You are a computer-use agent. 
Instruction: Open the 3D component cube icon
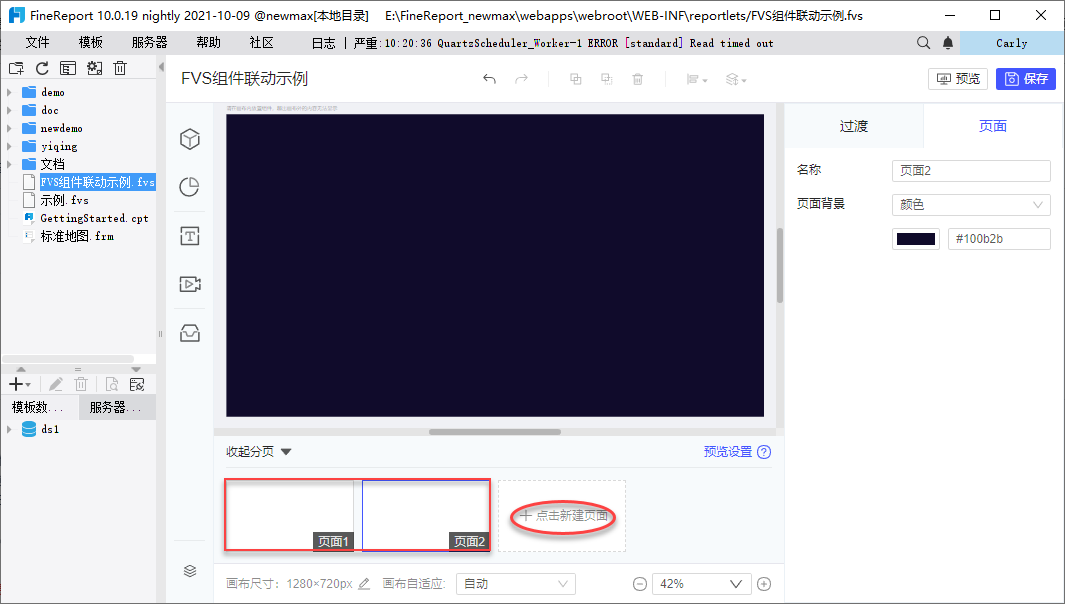(x=189, y=139)
